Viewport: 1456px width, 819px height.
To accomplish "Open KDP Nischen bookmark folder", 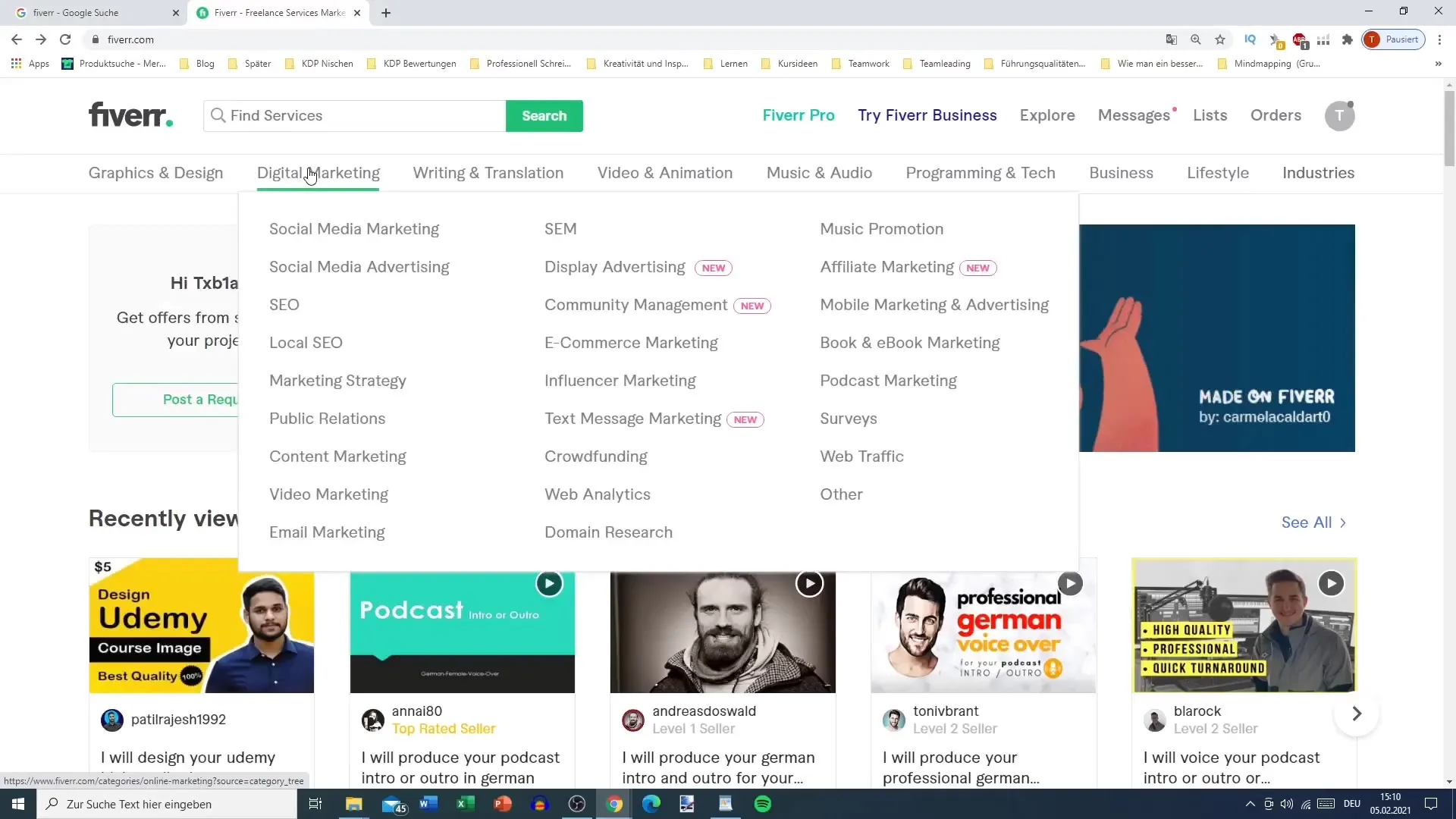I will point(319,64).
